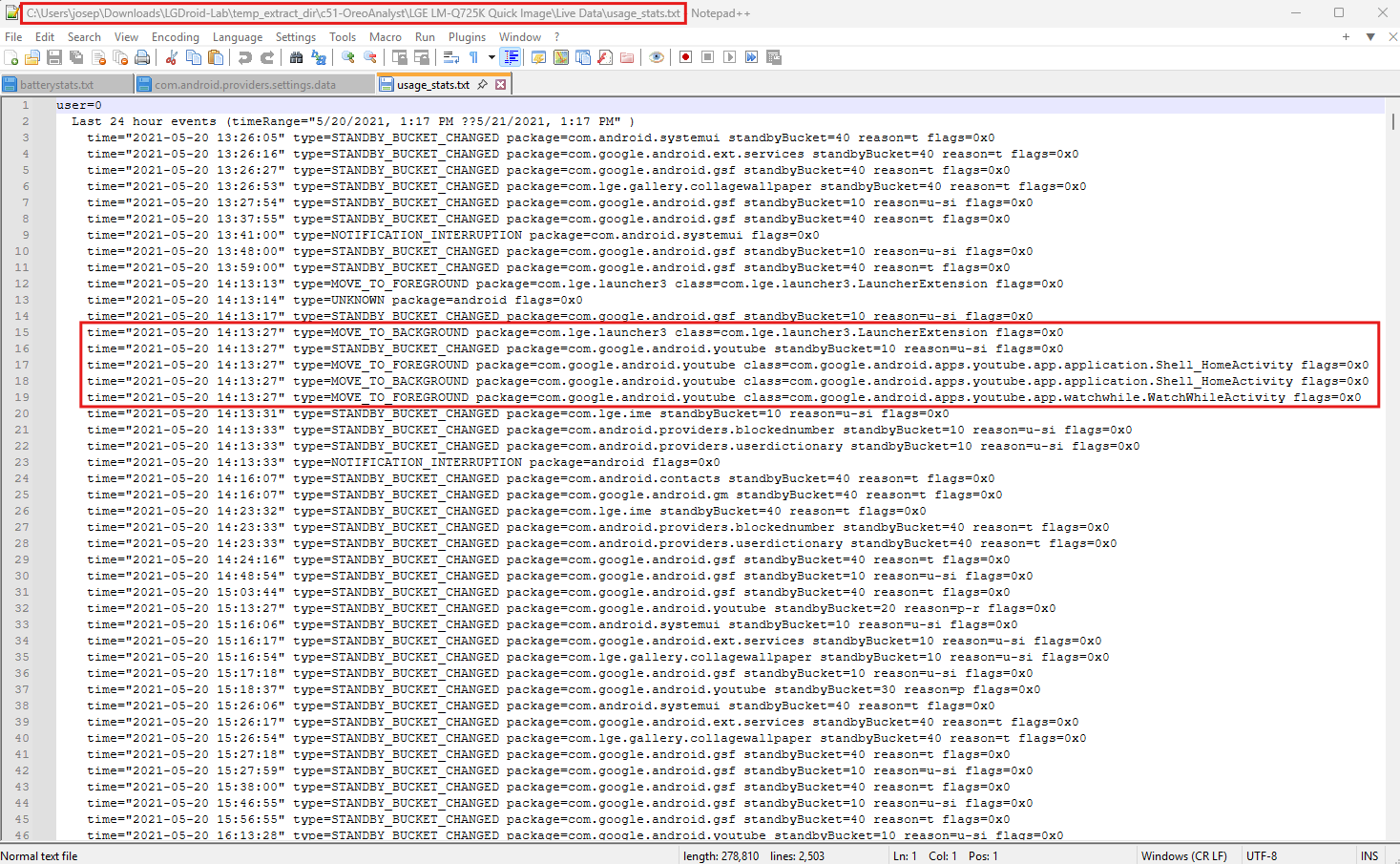The height and width of the screenshot is (864, 1400).
Task: Open the tab list dropdown triangle at top right
Action: pyautogui.click(x=1370, y=37)
